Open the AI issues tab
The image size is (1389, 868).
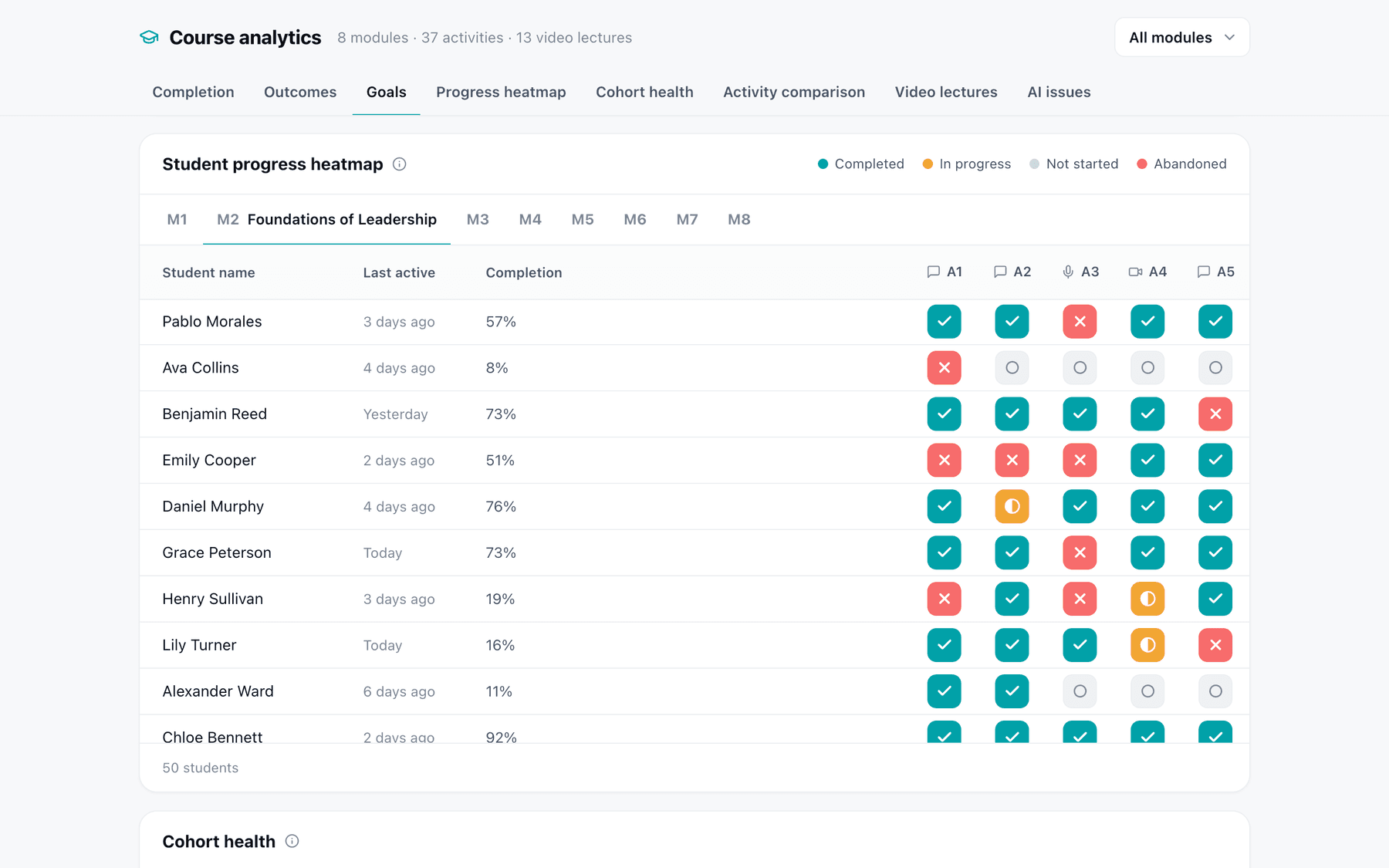(1059, 92)
